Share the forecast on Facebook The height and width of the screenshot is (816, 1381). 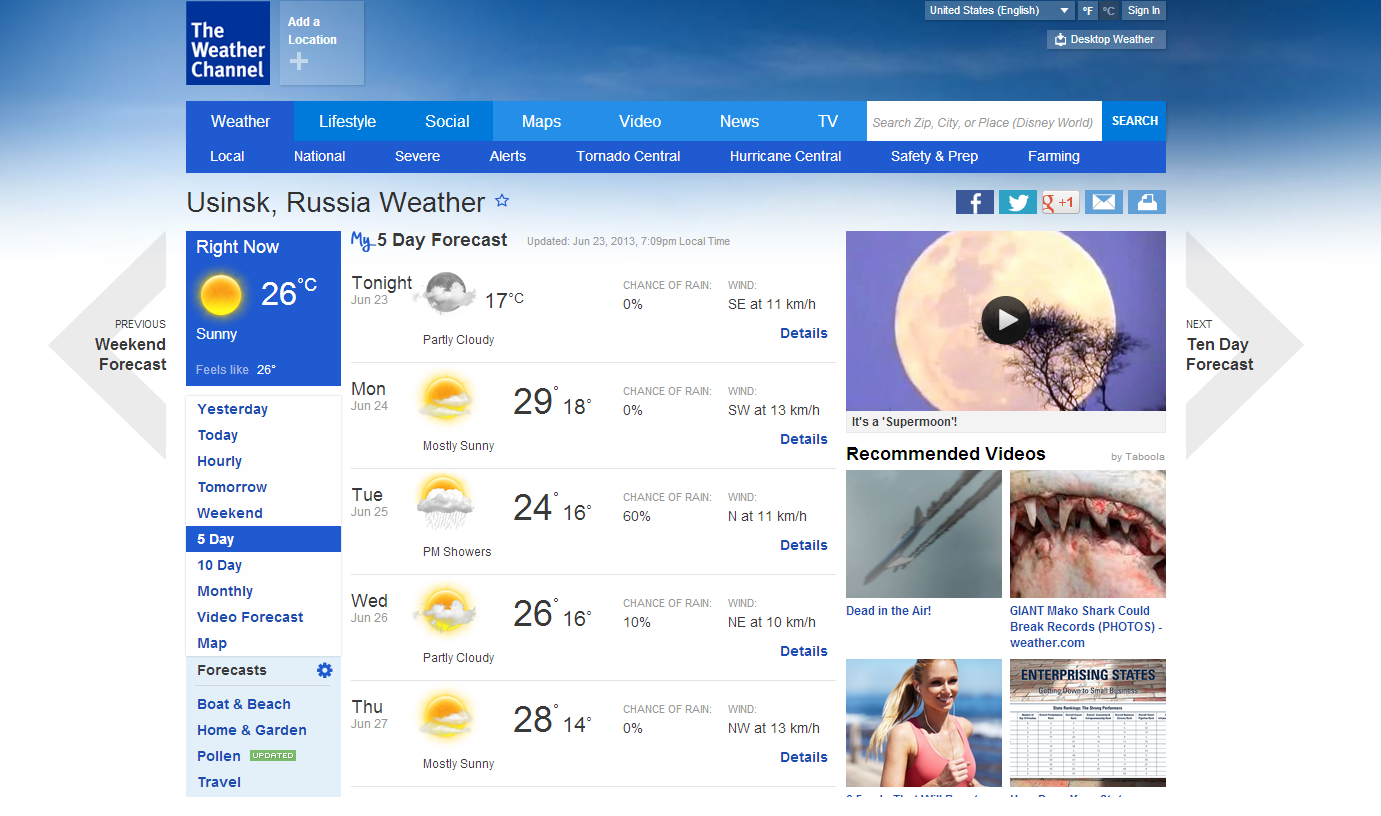[974, 202]
